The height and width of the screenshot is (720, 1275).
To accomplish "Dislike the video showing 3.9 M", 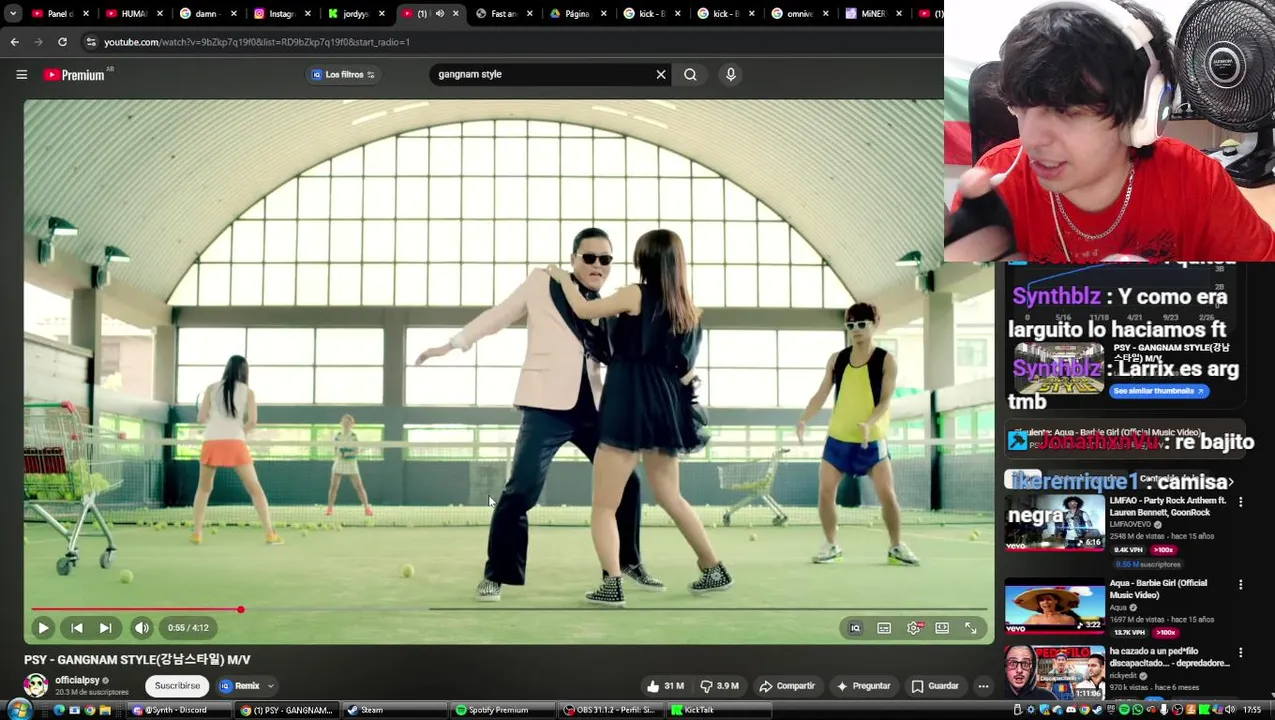I will coord(720,686).
